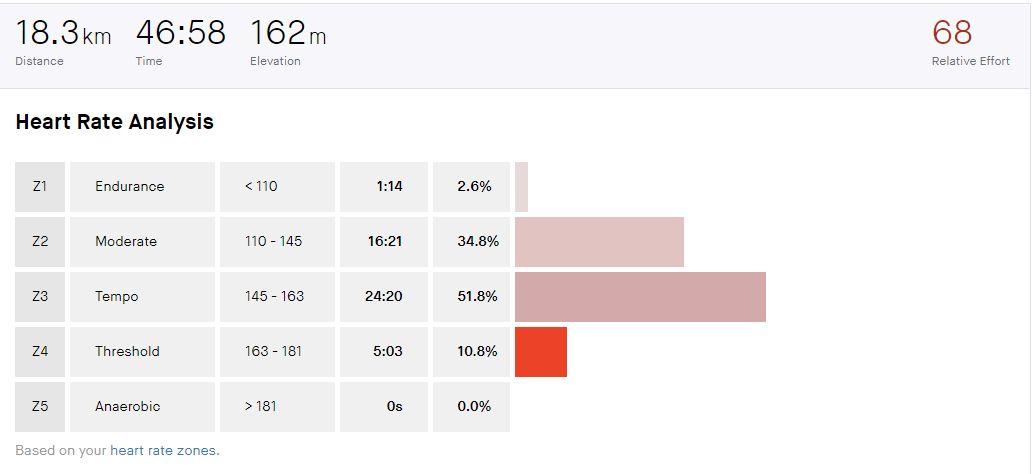1036x474 pixels.
Task: Click the Z2 Moderate bar
Action: tap(599, 242)
